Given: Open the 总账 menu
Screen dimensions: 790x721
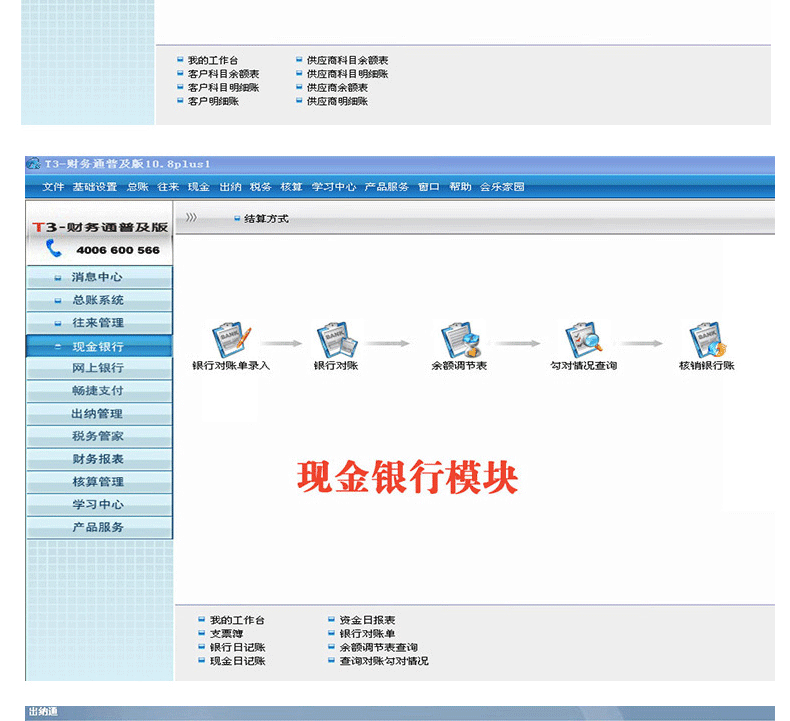Looking at the screenshot, I should pos(138,187).
